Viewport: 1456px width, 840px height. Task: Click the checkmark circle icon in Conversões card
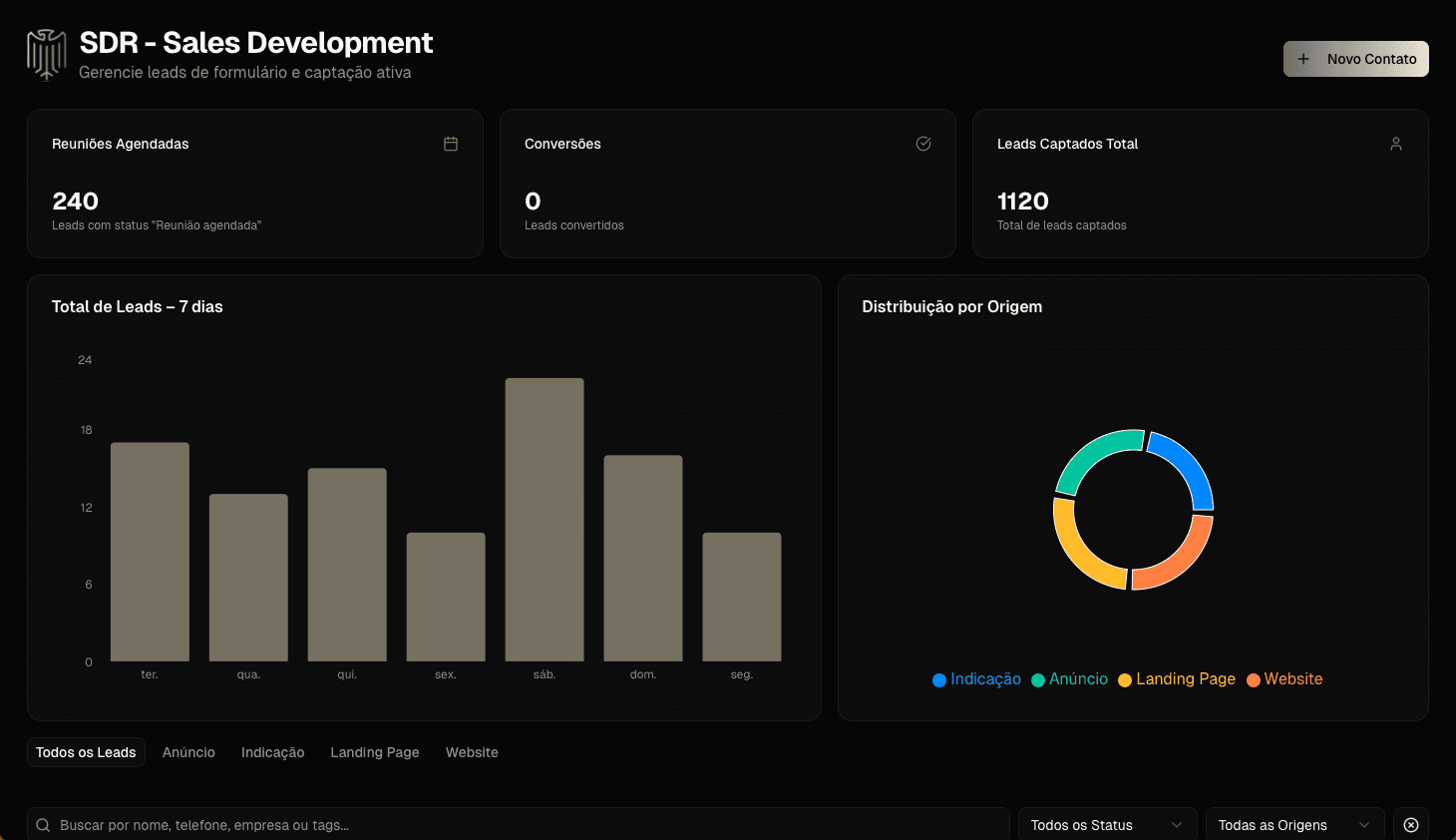pyautogui.click(x=923, y=144)
